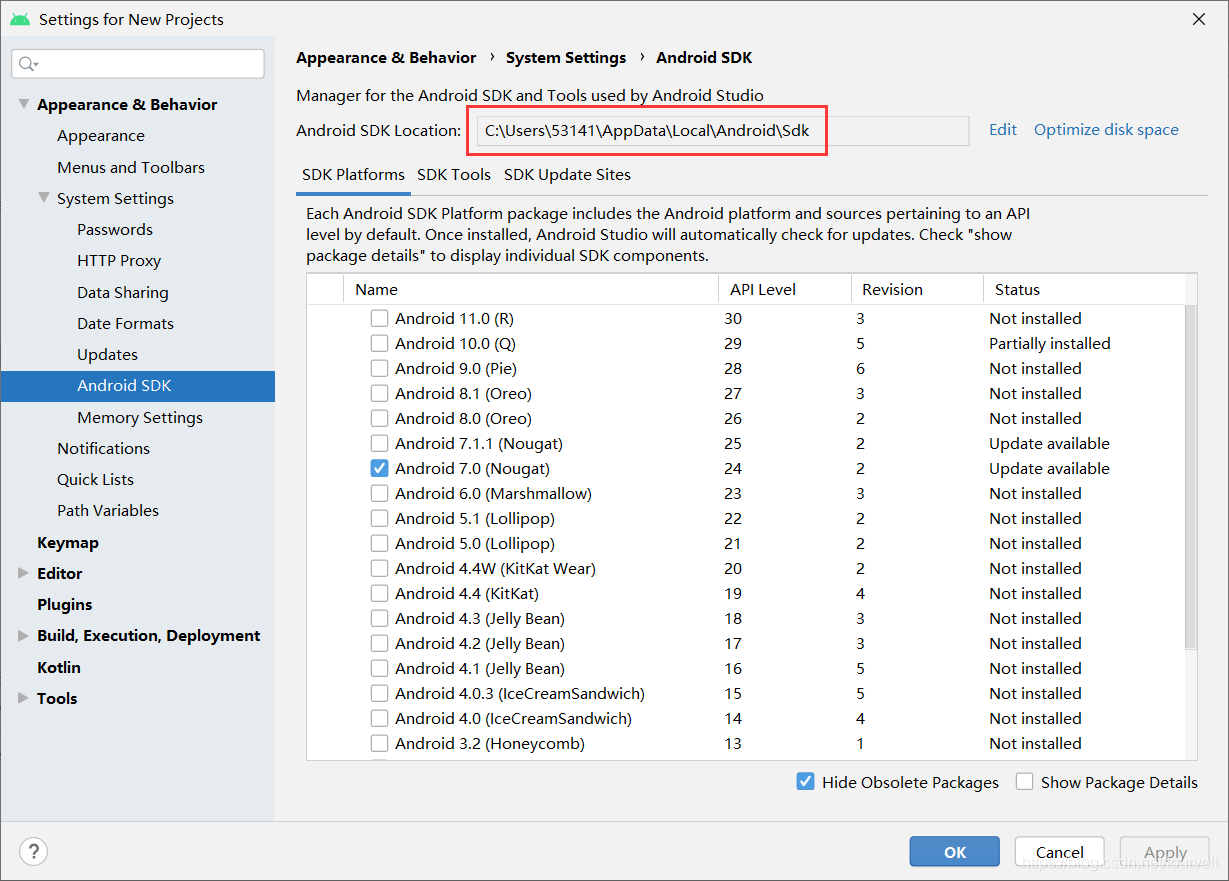Click the Apply button
Viewport: 1229px width, 881px height.
click(x=1165, y=852)
